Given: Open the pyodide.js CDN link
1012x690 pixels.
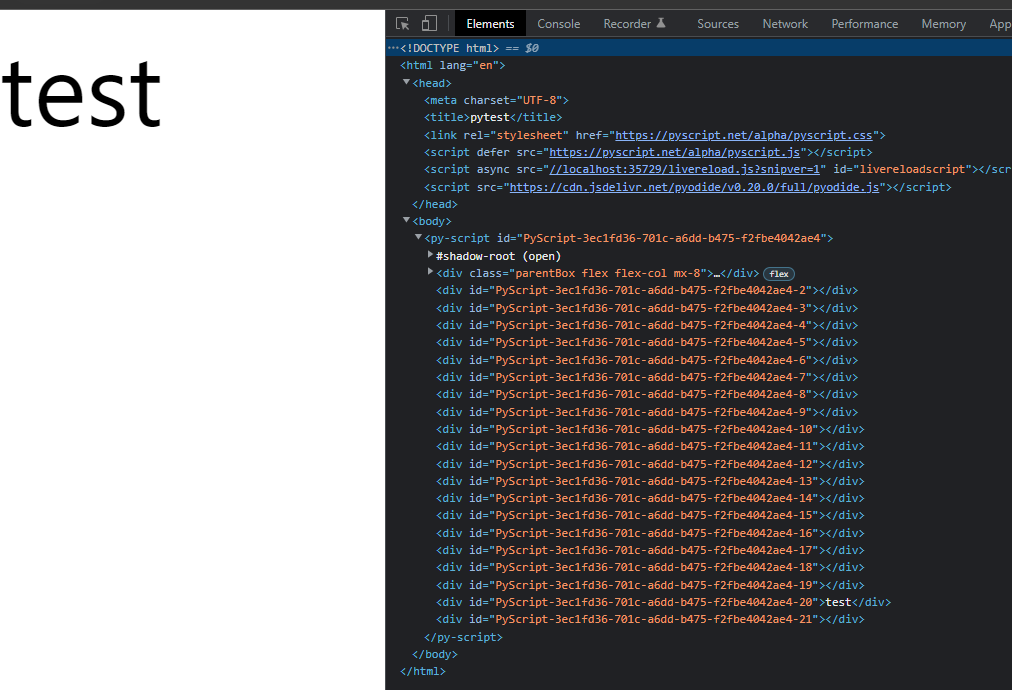Looking at the screenshot, I should pos(694,187).
